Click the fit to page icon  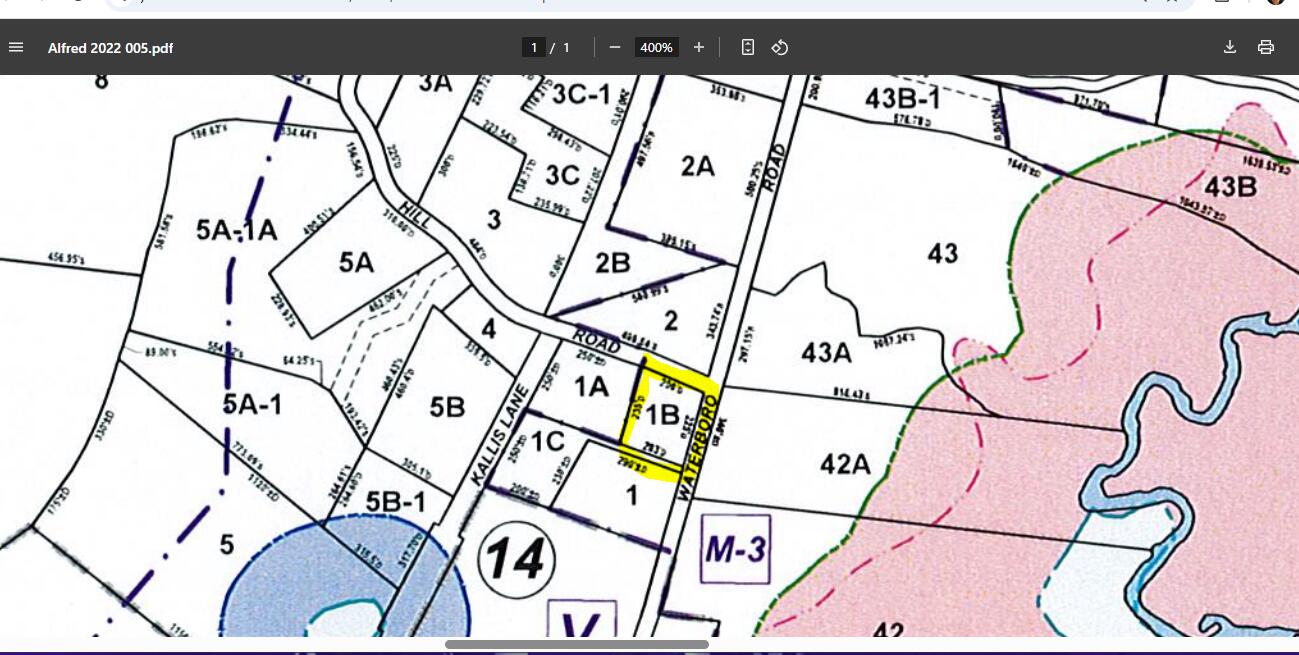[747, 47]
